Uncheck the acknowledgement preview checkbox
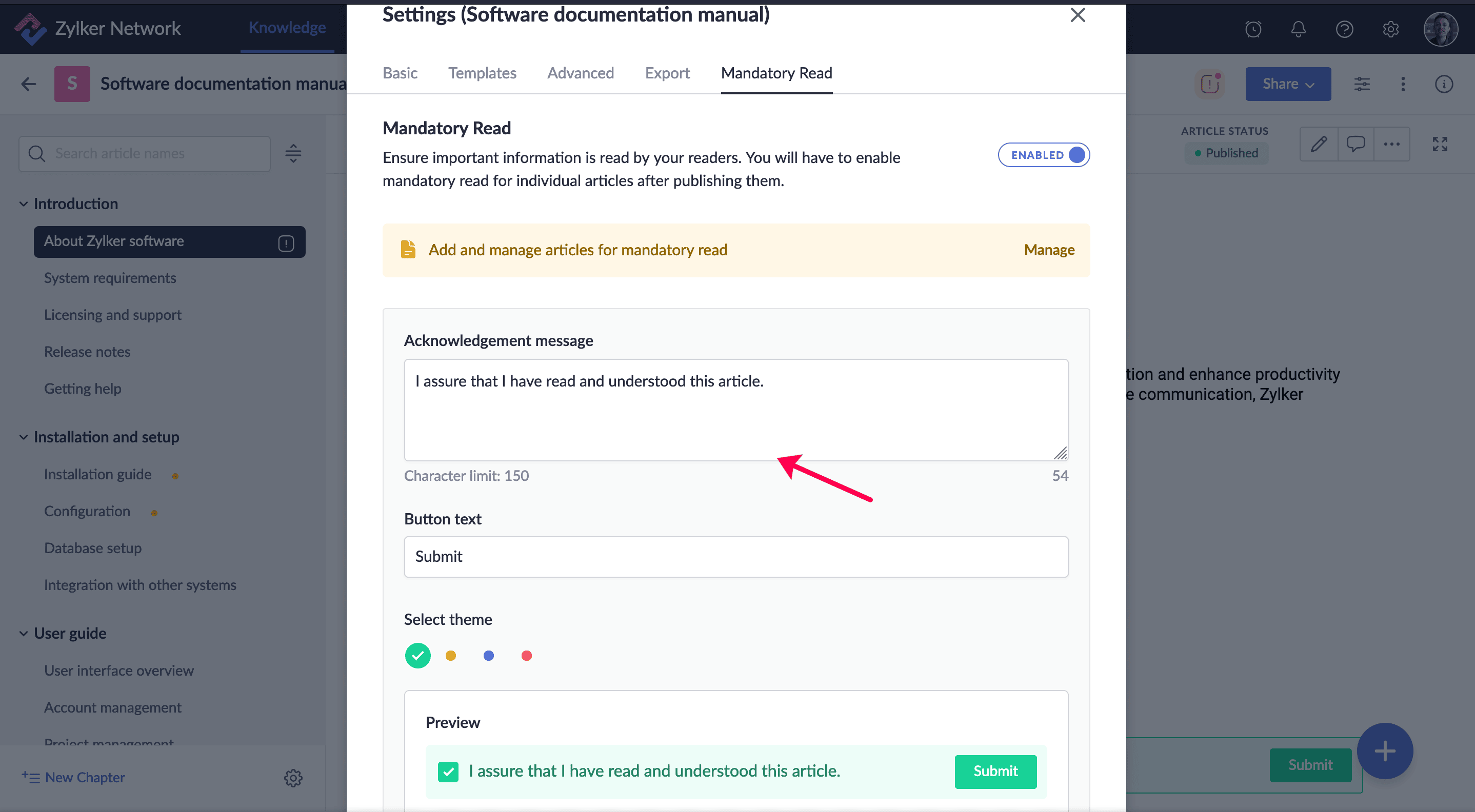The height and width of the screenshot is (812, 1475). coord(448,772)
